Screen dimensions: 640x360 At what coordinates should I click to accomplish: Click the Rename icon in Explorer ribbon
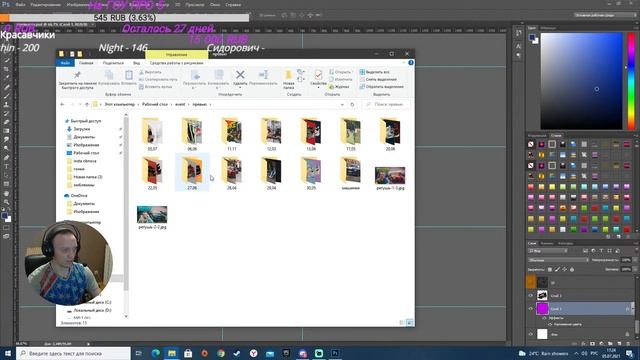pyautogui.click(x=263, y=75)
